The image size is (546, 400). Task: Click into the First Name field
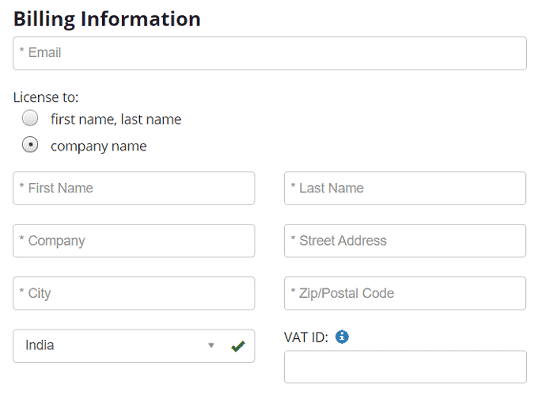click(134, 188)
